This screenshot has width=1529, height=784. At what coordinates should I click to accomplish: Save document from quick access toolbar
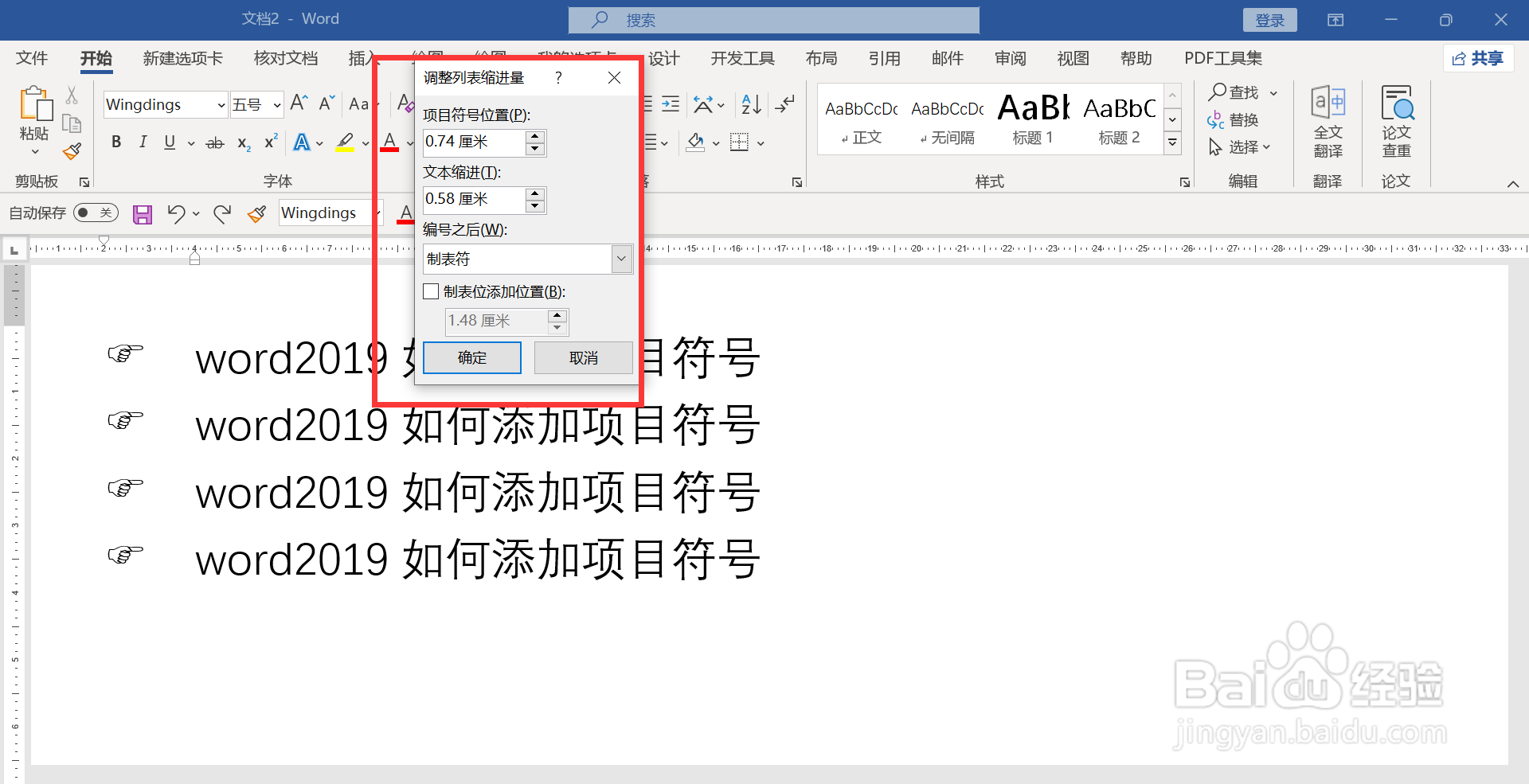143,213
